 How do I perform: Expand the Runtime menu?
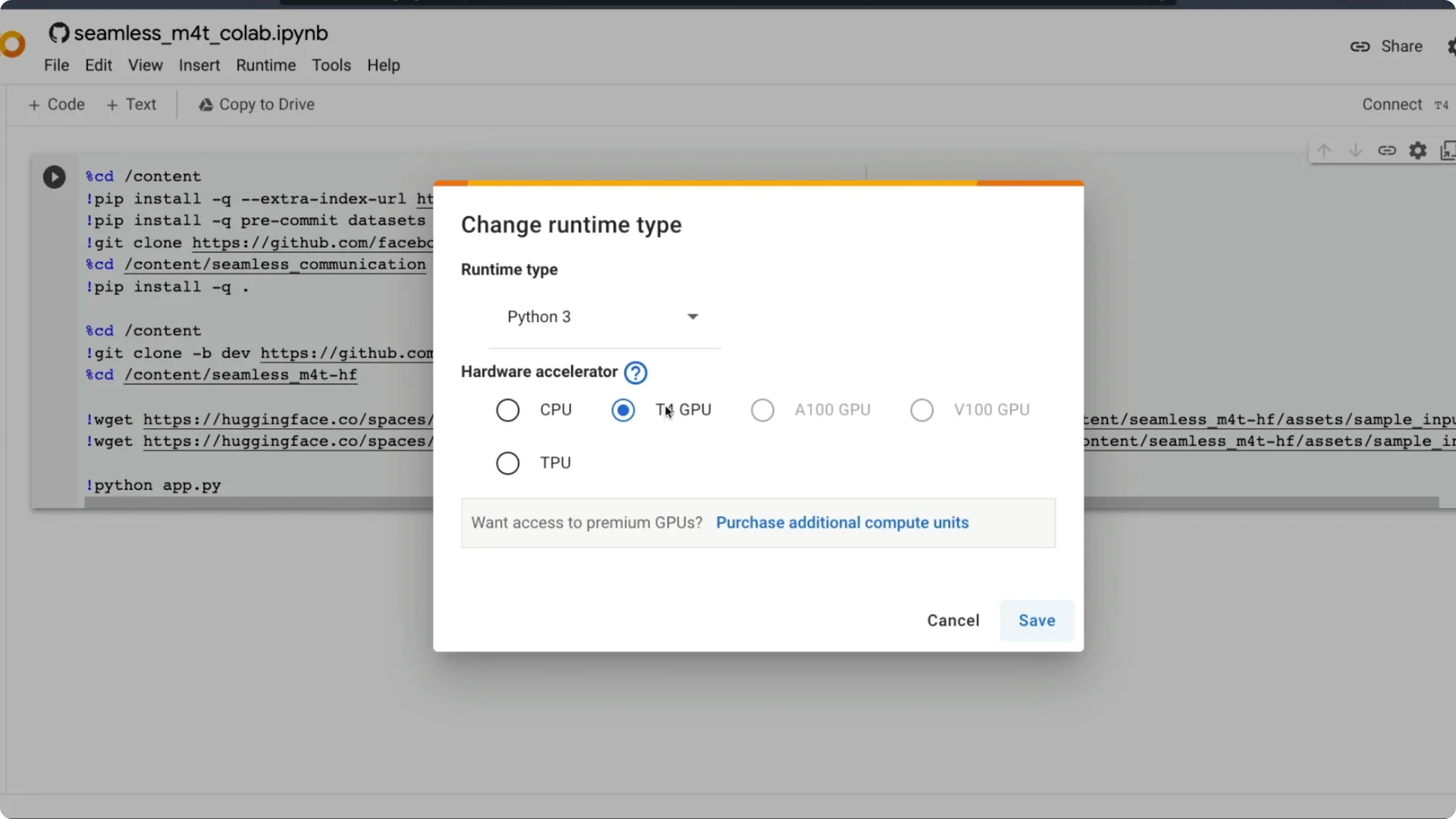(265, 65)
